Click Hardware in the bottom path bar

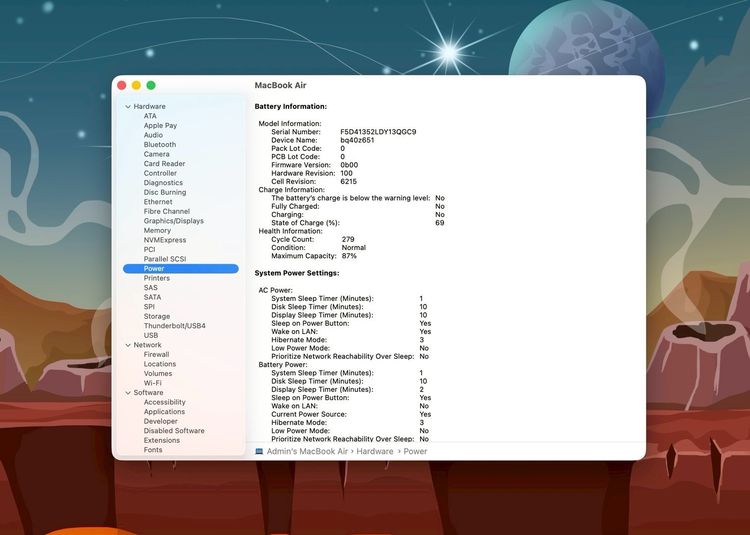(375, 451)
